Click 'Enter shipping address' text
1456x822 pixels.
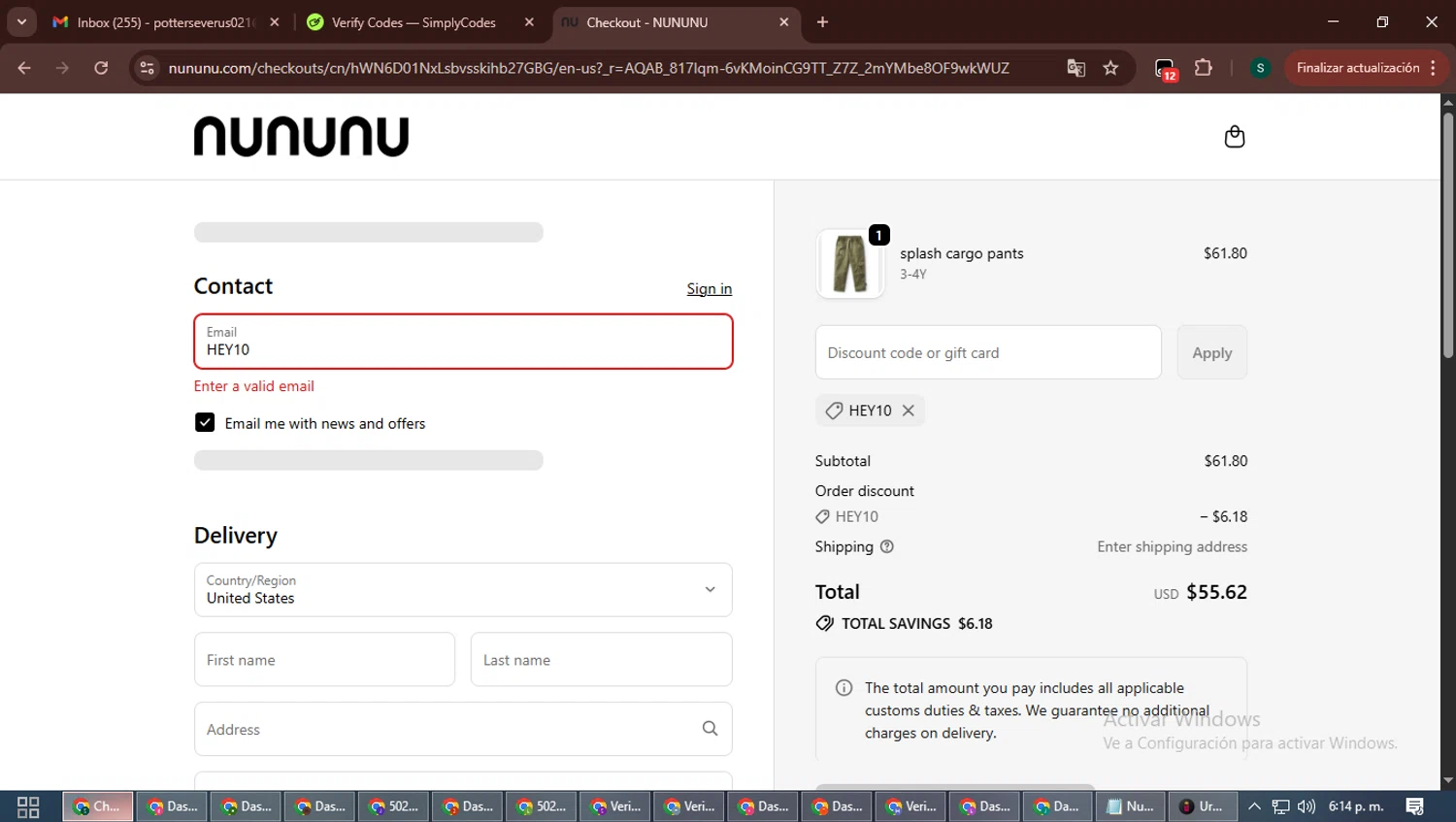point(1172,547)
